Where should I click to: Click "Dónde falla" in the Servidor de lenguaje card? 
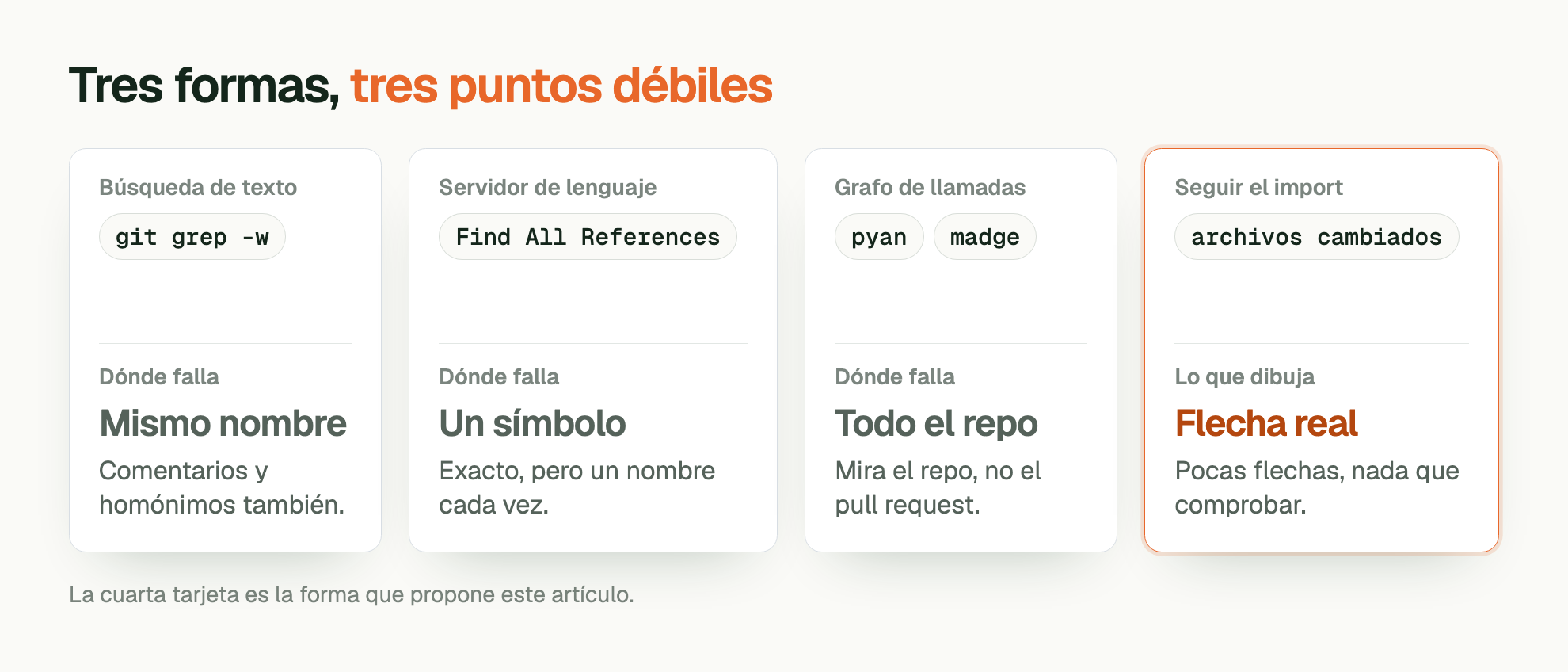point(500,377)
